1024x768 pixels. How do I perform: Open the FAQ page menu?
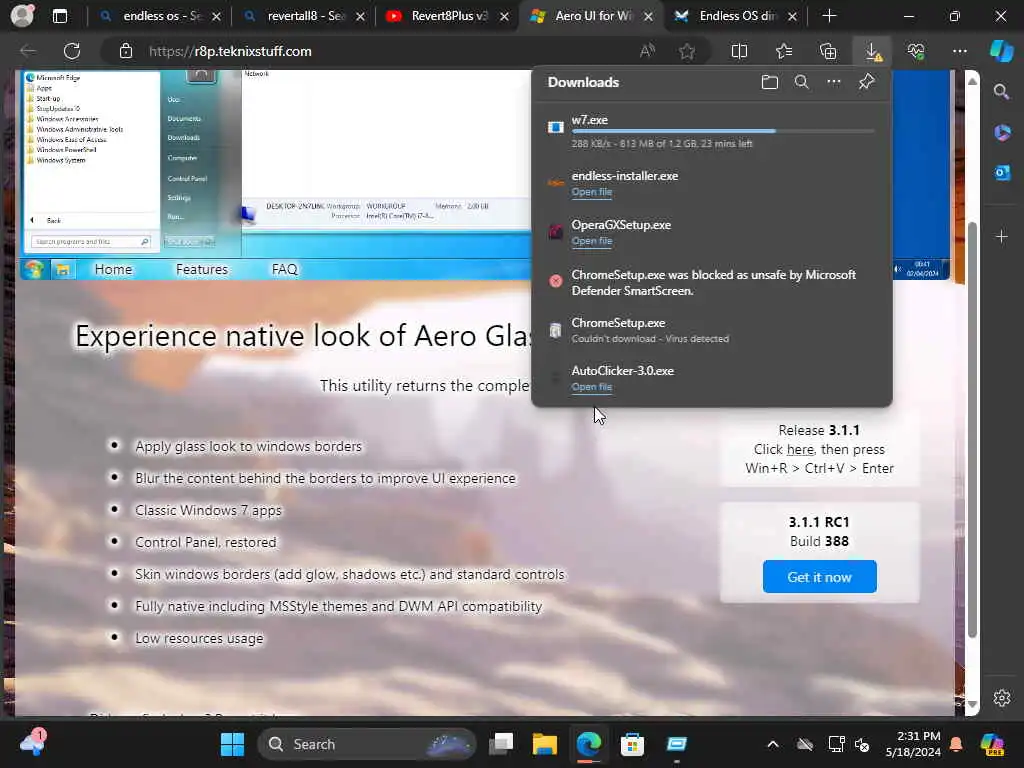pos(284,269)
